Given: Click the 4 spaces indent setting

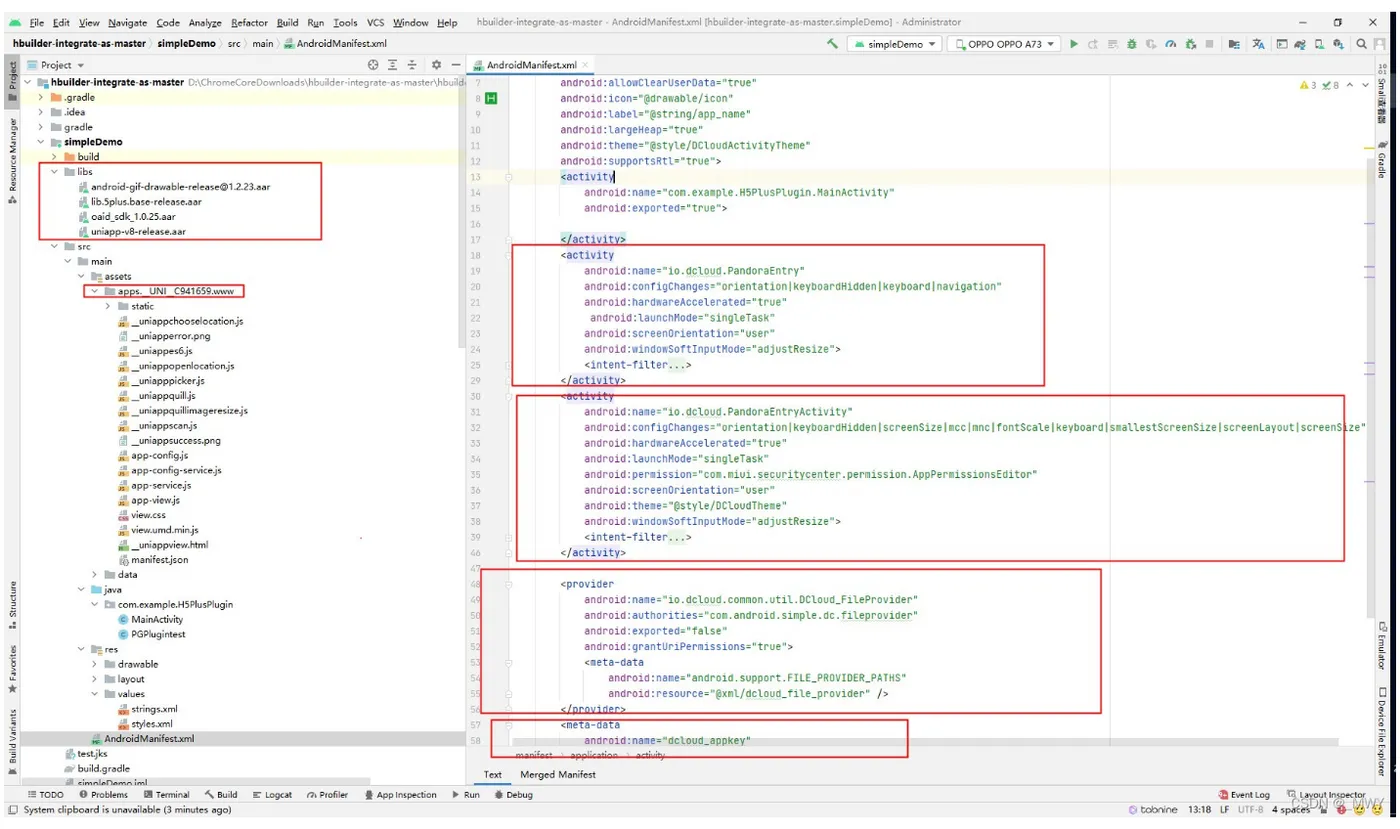Looking at the screenshot, I should [1291, 810].
